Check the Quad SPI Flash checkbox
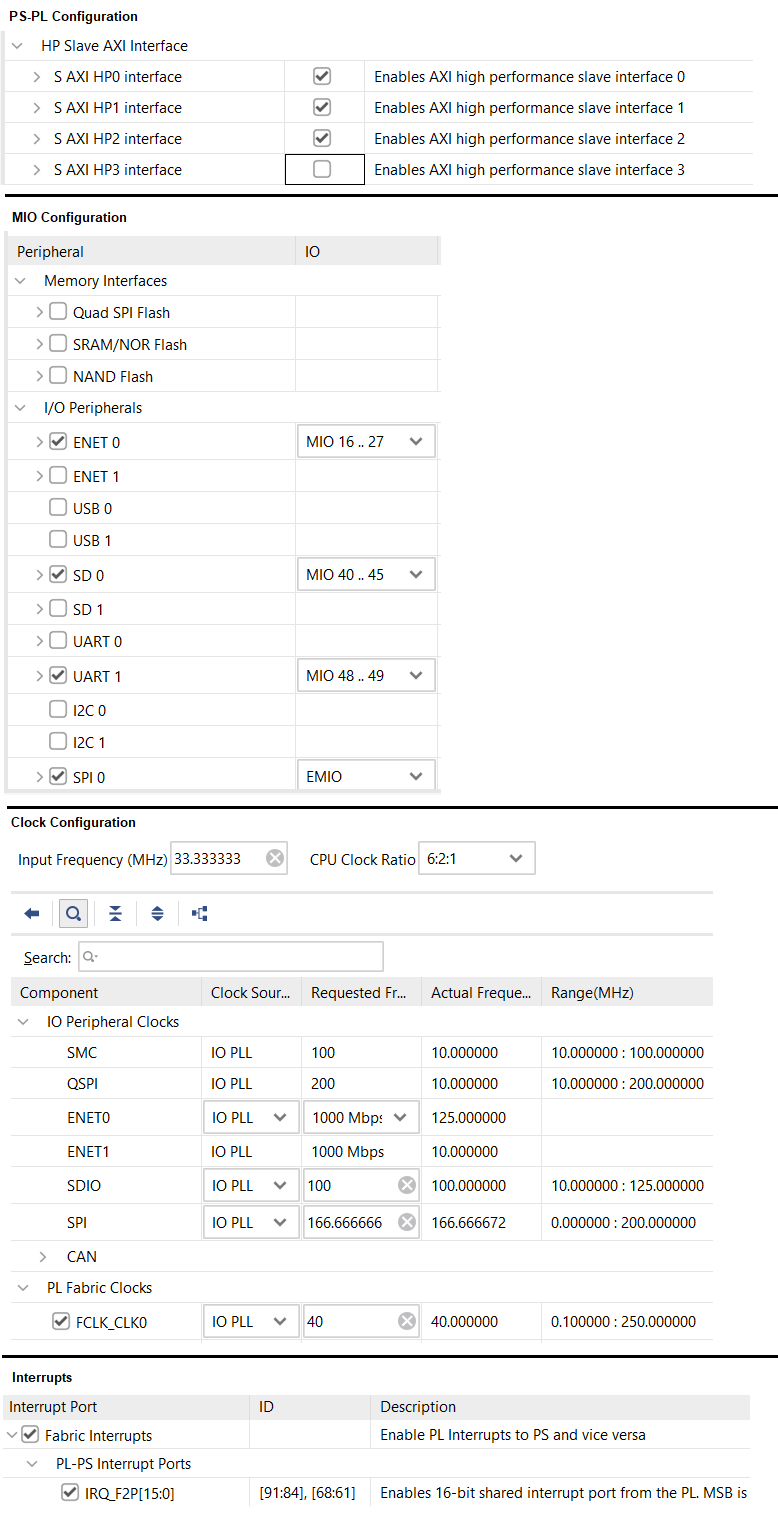 (58, 312)
